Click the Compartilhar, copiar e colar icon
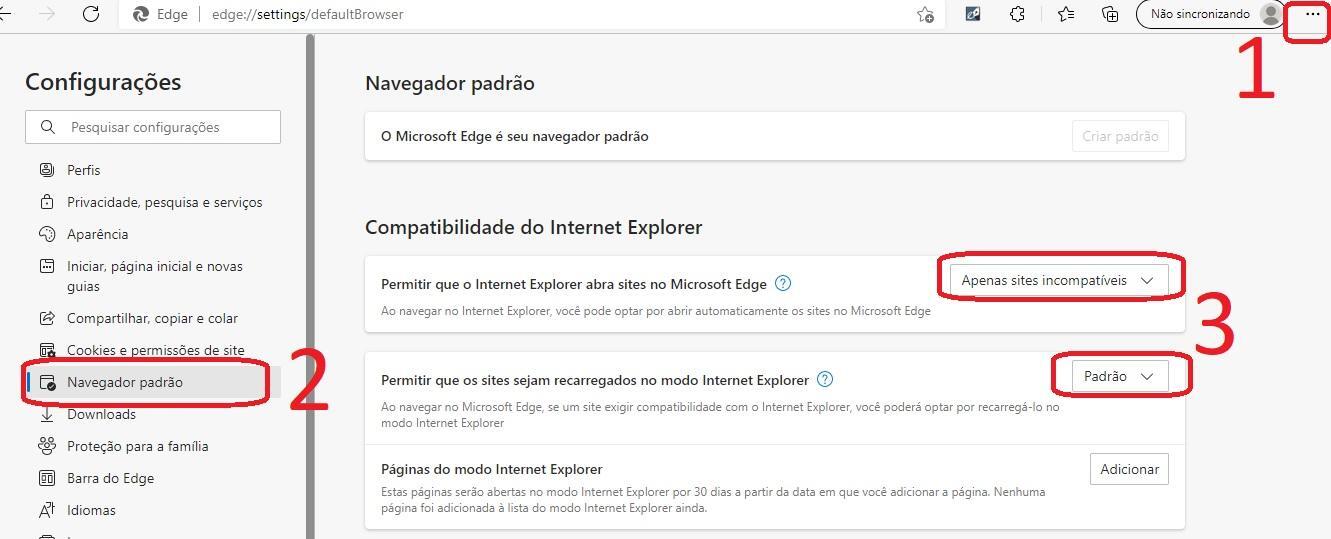Viewport: 1331px width, 539px height. 46,318
